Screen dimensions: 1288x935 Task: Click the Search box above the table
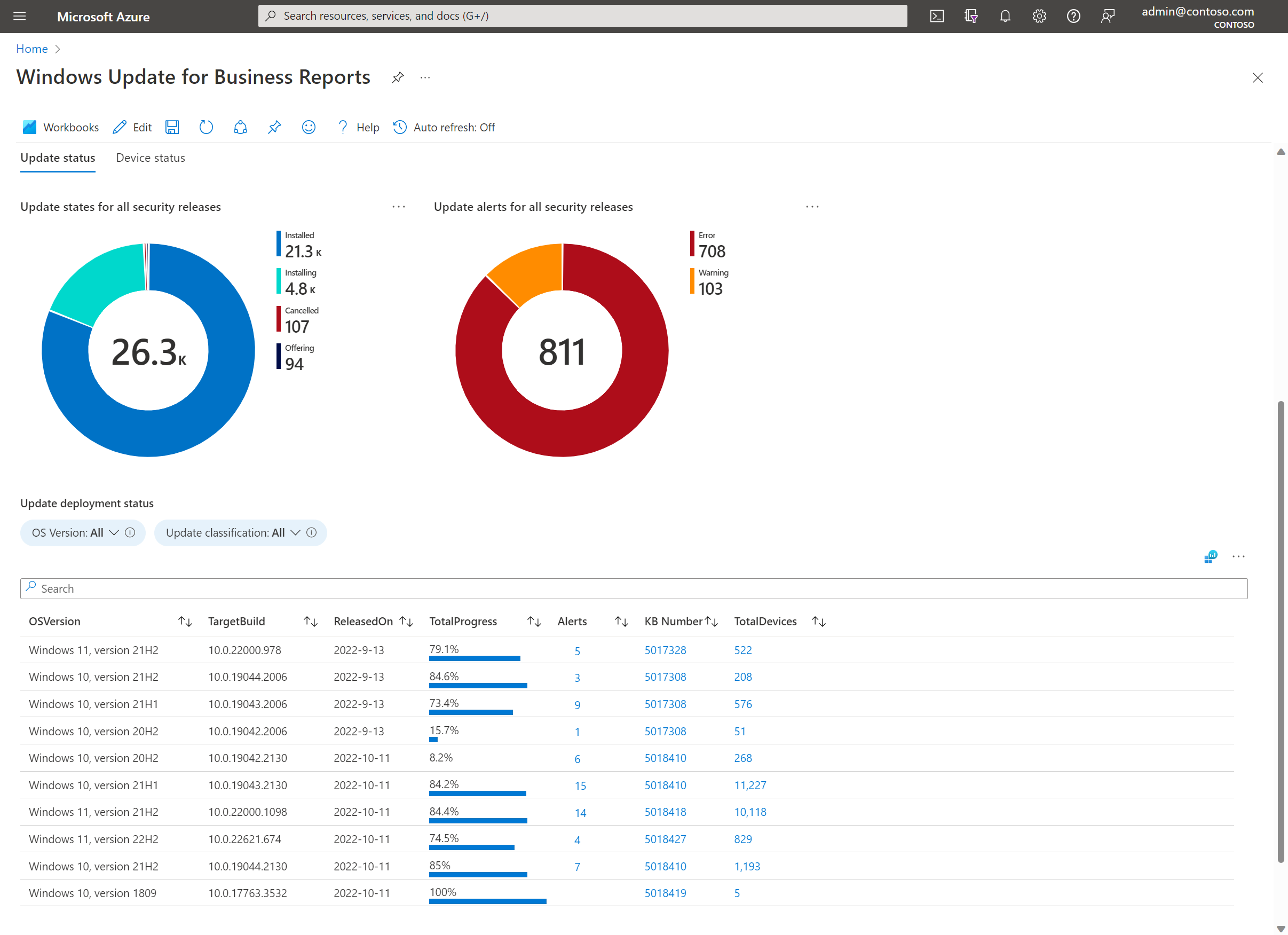[x=633, y=588]
